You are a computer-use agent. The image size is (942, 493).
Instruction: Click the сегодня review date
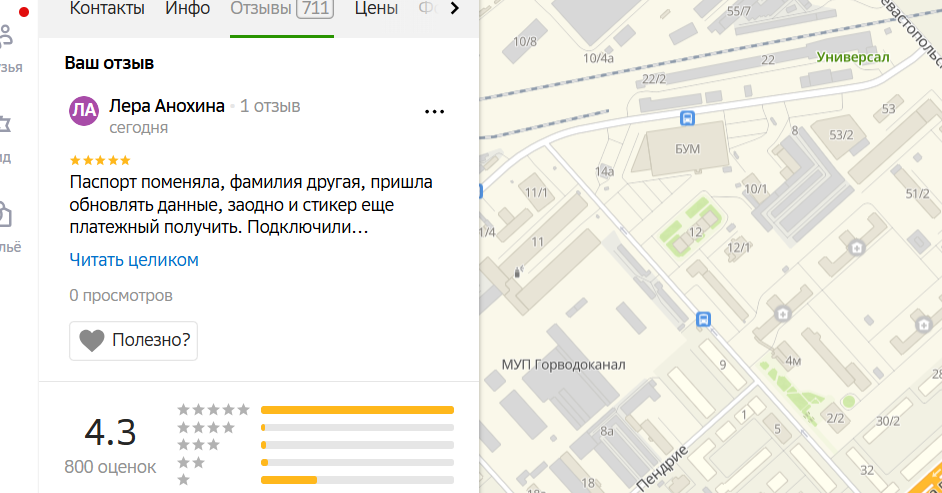(x=138, y=128)
